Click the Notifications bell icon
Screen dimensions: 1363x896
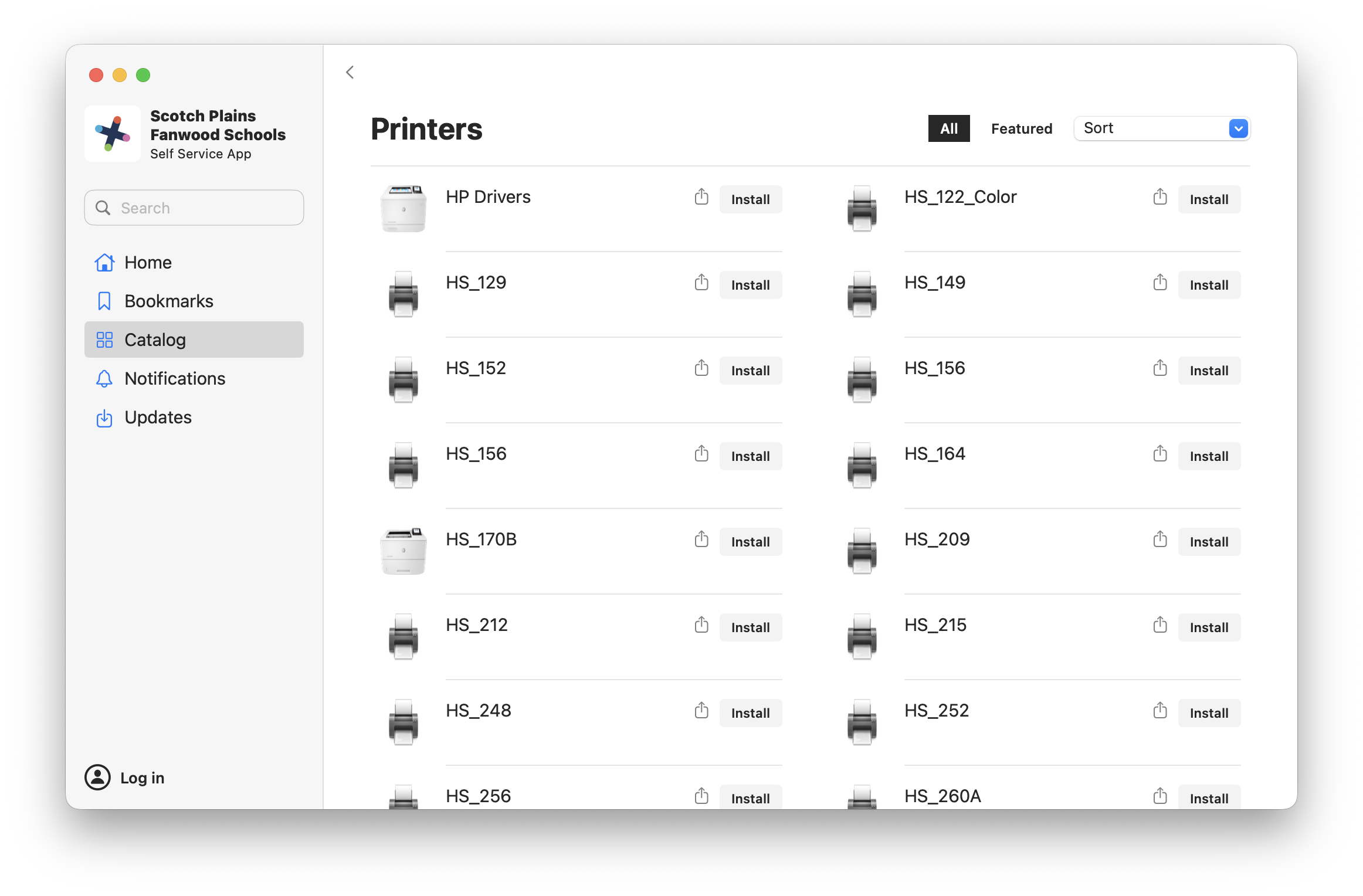pyautogui.click(x=104, y=379)
